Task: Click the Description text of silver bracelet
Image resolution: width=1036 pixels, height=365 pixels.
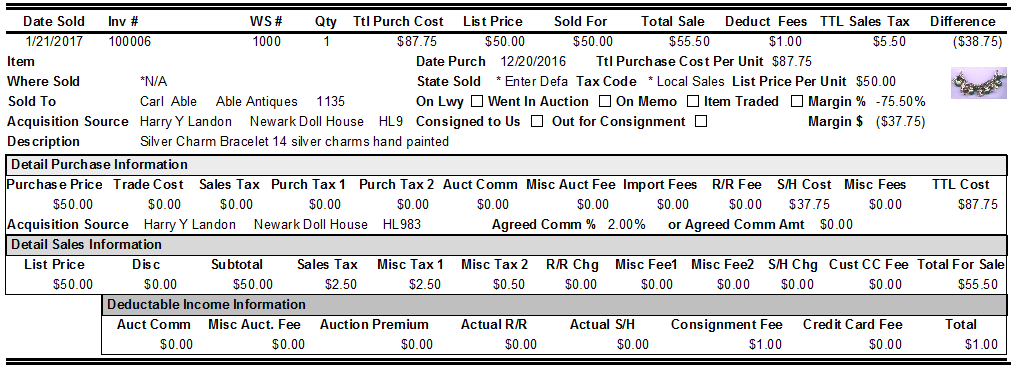Action: (x=294, y=142)
